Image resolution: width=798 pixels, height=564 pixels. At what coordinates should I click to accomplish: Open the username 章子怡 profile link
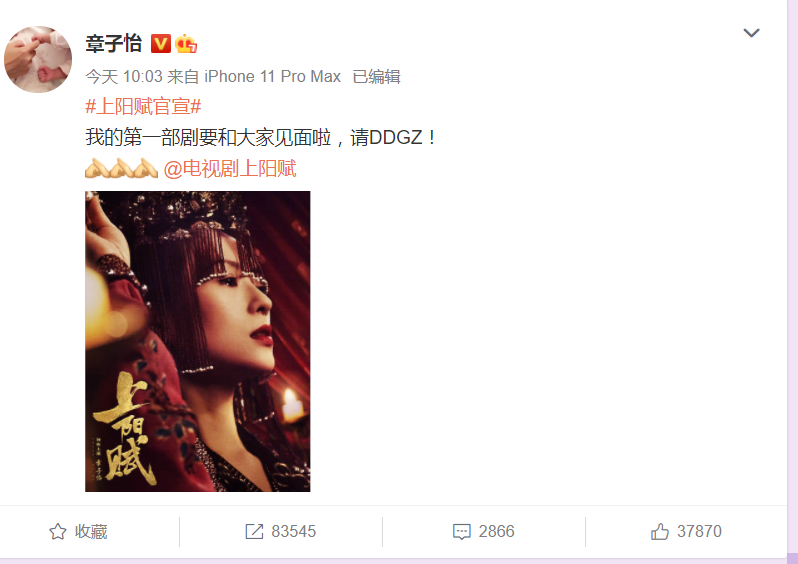click(x=113, y=44)
